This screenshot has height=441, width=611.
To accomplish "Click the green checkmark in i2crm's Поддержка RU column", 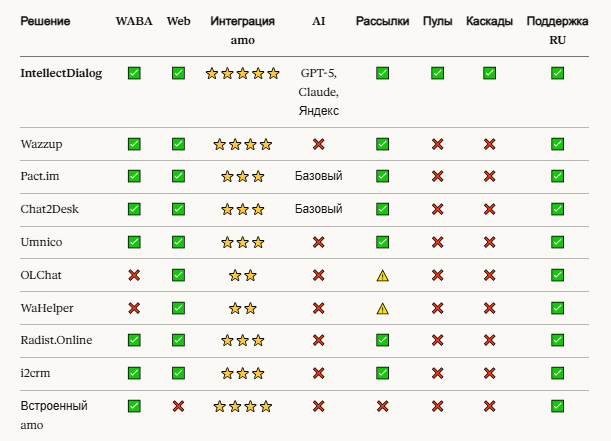I will click(557, 373).
